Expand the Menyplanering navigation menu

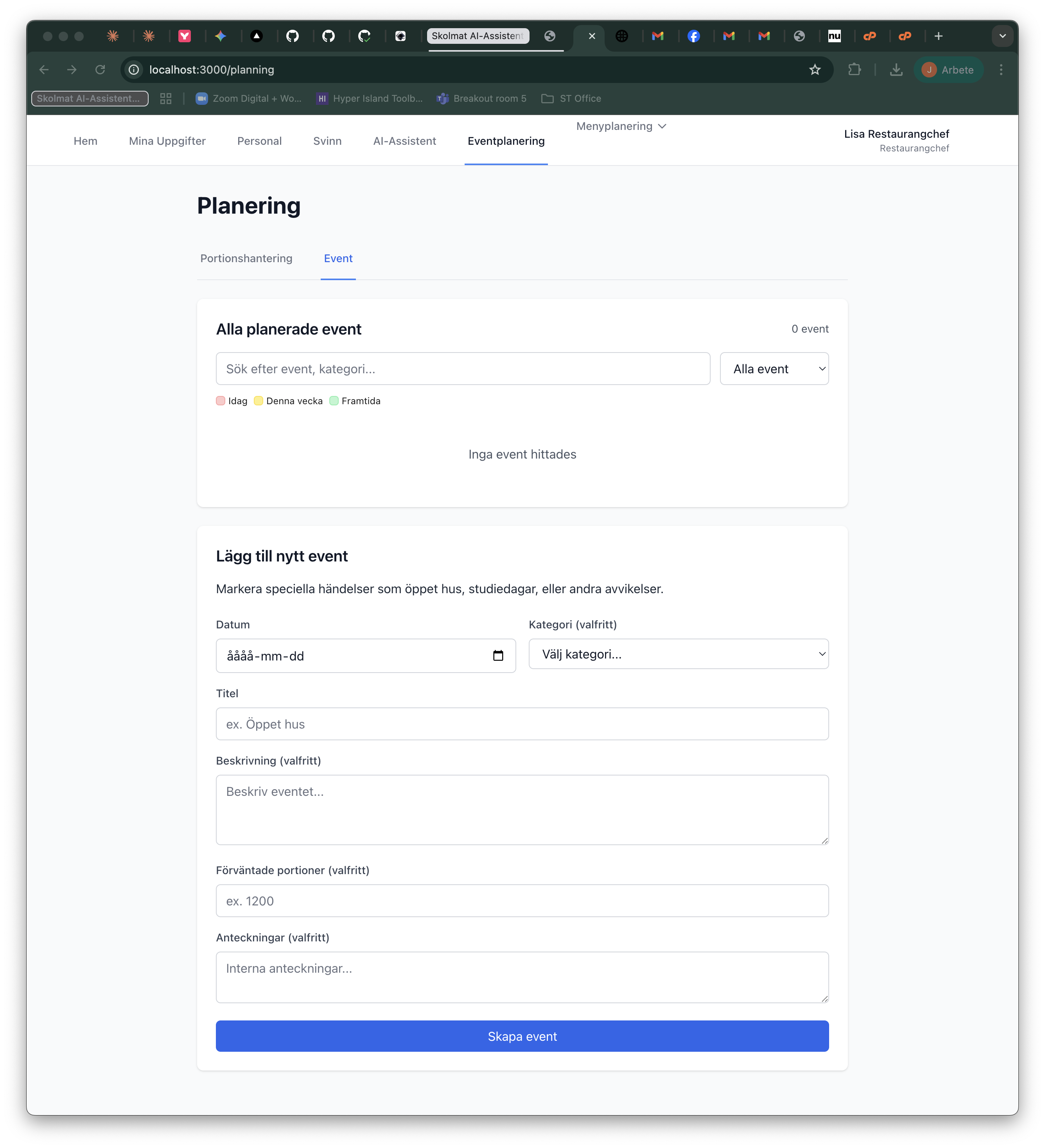[x=620, y=126]
